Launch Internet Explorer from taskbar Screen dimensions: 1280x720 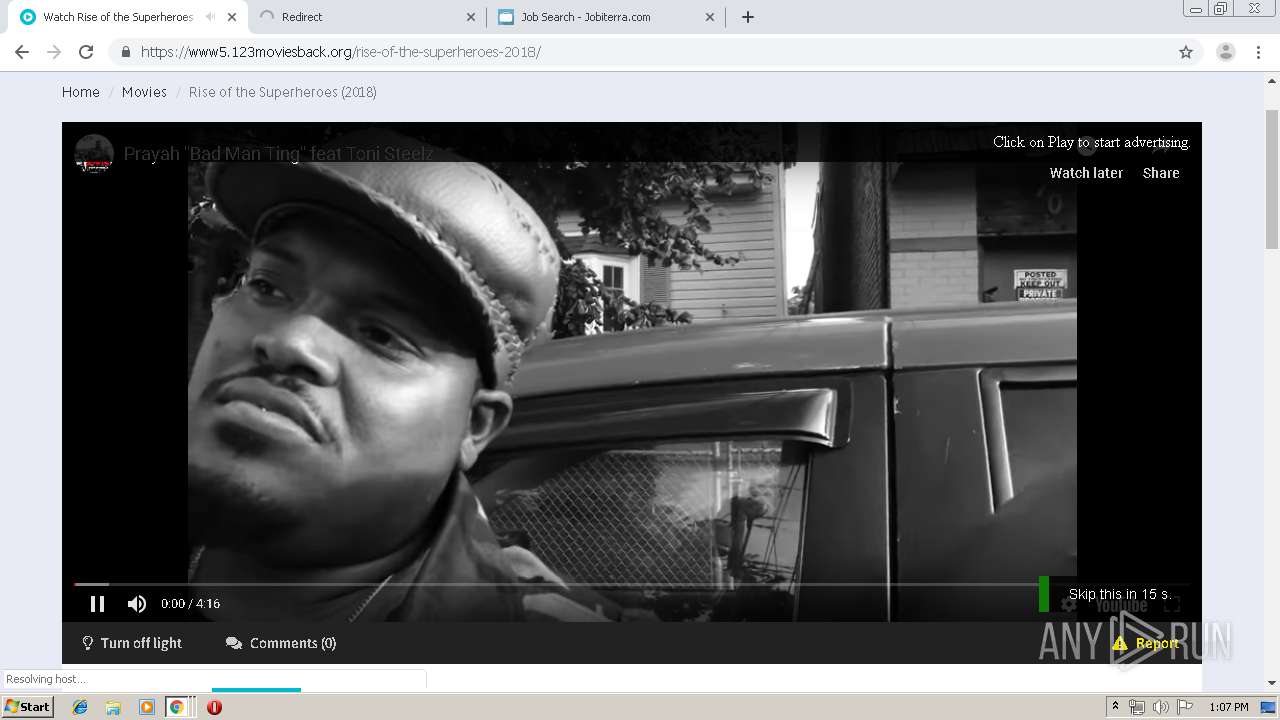(80, 707)
